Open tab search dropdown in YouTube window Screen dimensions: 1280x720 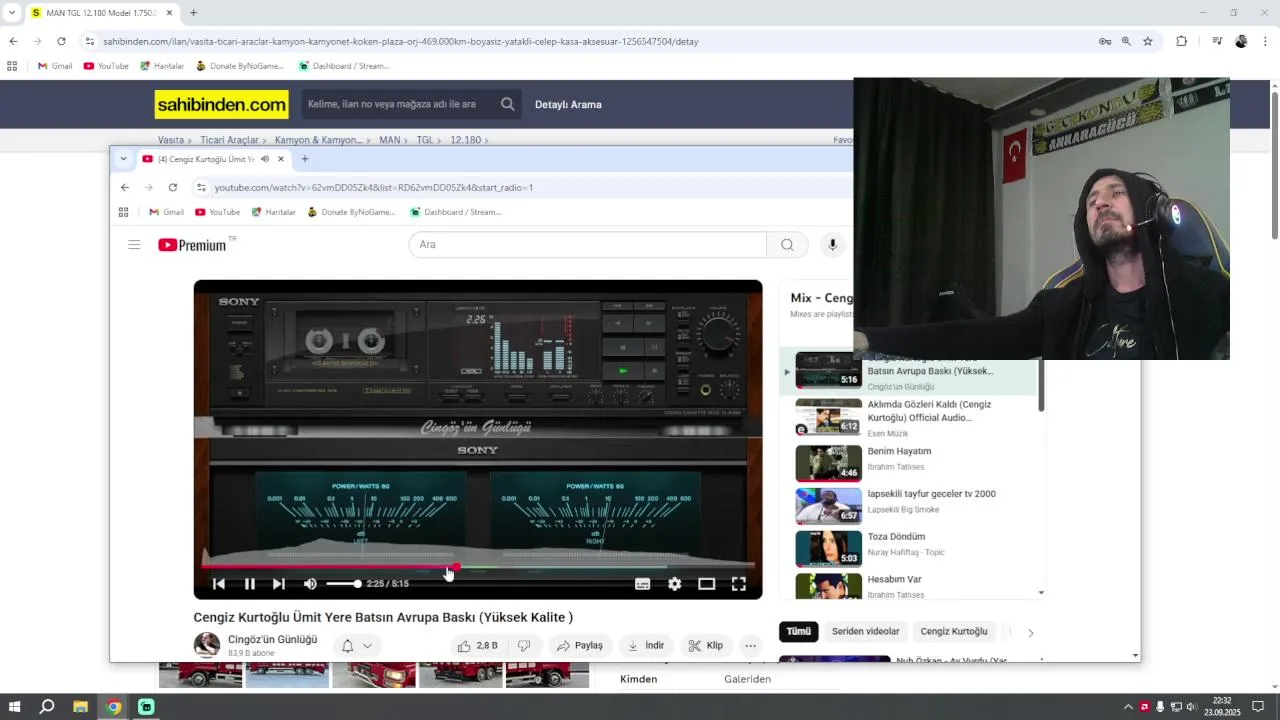[123, 159]
